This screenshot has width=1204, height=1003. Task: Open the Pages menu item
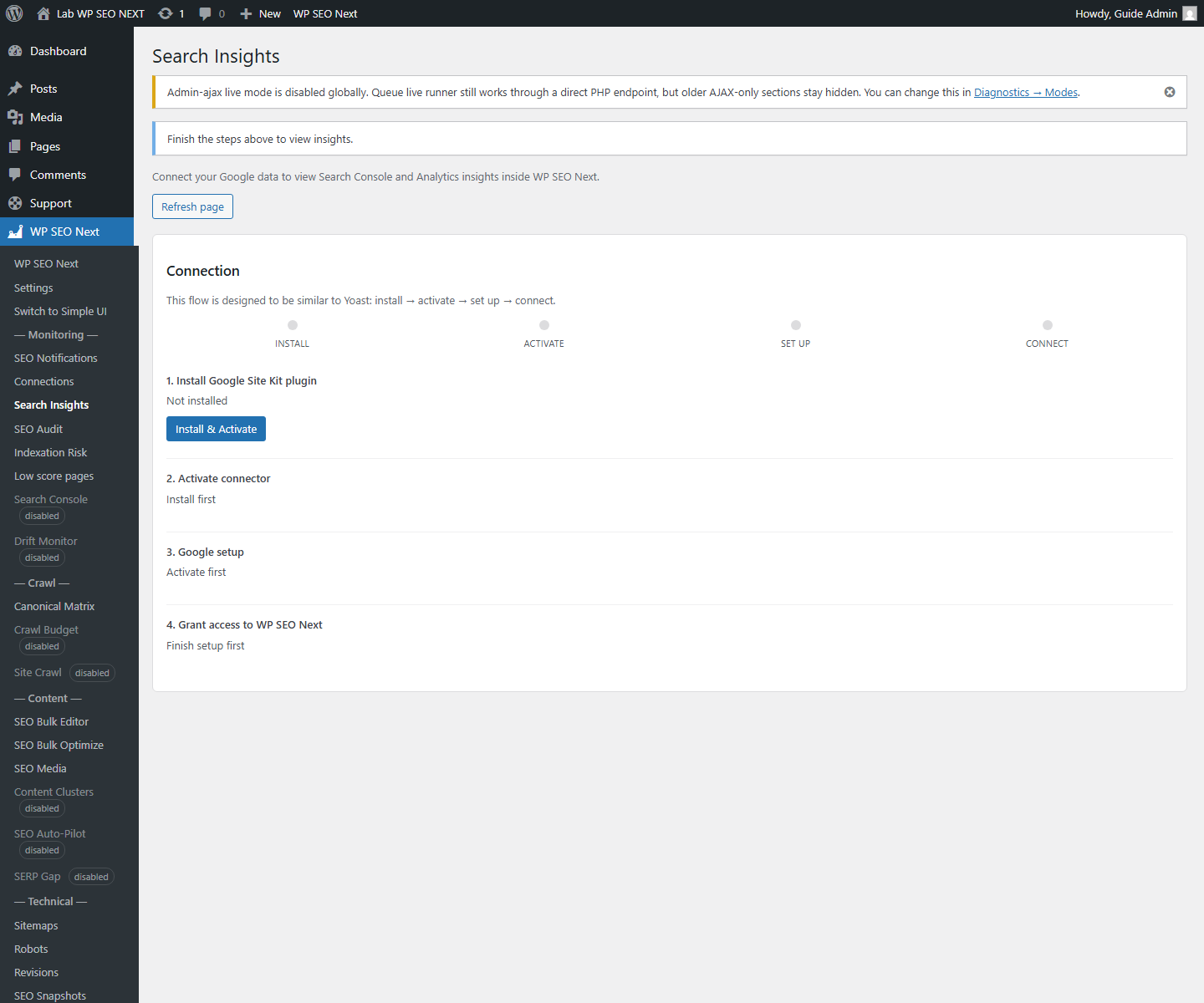67,146
